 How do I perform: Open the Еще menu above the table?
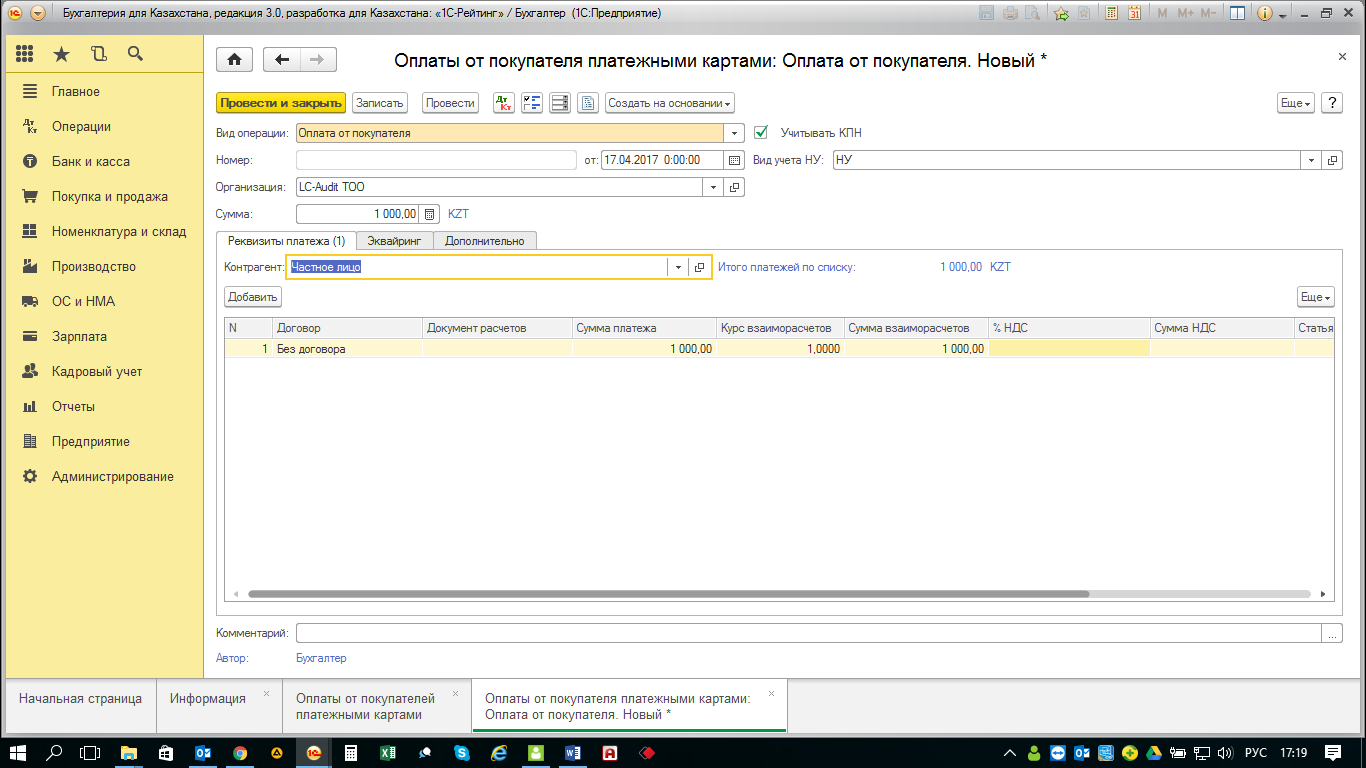click(x=1315, y=297)
